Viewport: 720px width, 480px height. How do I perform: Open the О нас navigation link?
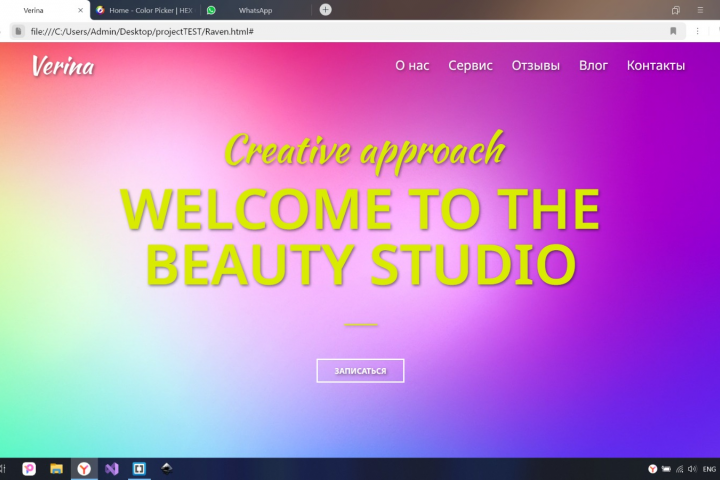click(412, 66)
